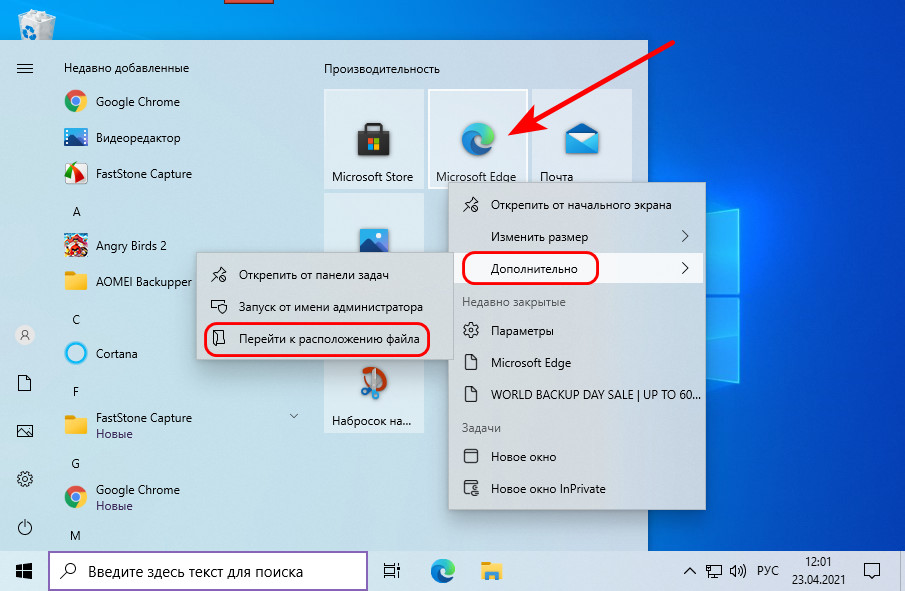905x591 pixels.
Task: Click the Google Chrome icon under Недавно добавленные
Action: tap(76, 102)
